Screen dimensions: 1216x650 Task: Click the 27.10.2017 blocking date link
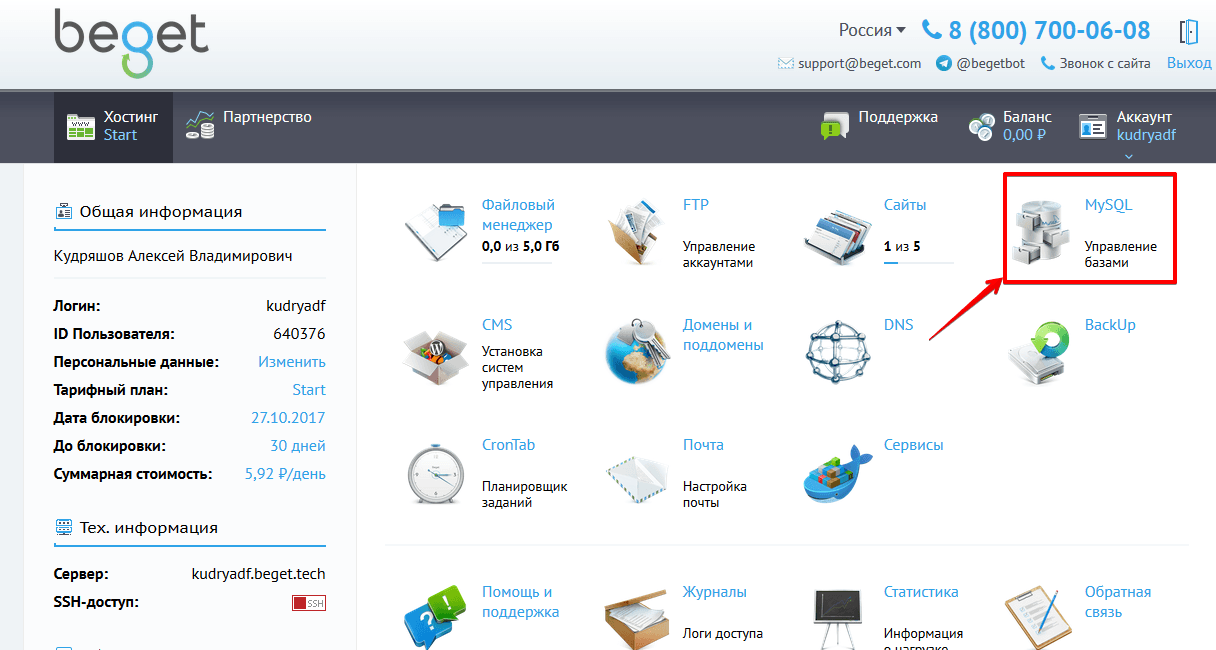coord(288,418)
